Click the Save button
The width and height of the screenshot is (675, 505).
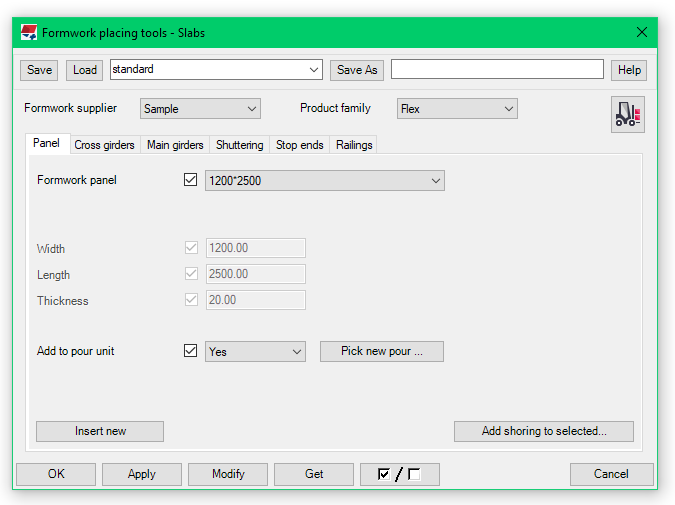[39, 70]
